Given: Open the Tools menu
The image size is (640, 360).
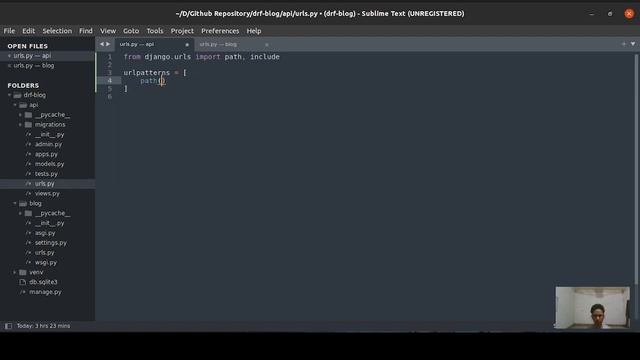Looking at the screenshot, I should click(155, 31).
